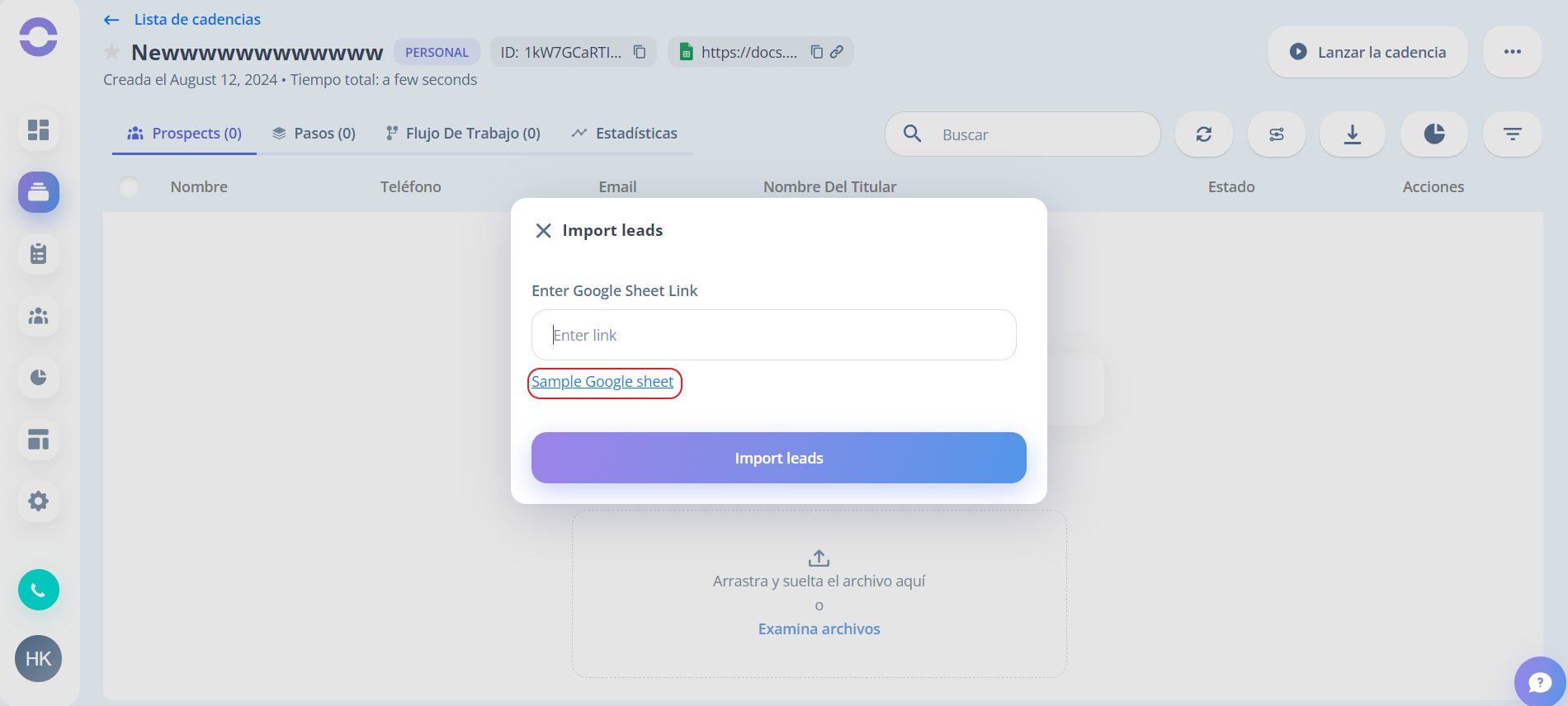1568x706 pixels.
Task: Click the green phone dialer button
Action: pos(39,590)
